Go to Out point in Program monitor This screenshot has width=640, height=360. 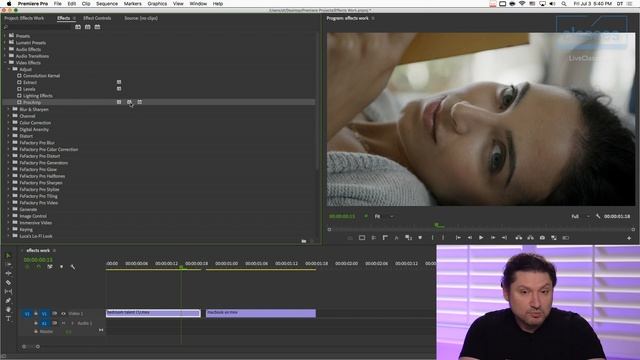(x=504, y=238)
